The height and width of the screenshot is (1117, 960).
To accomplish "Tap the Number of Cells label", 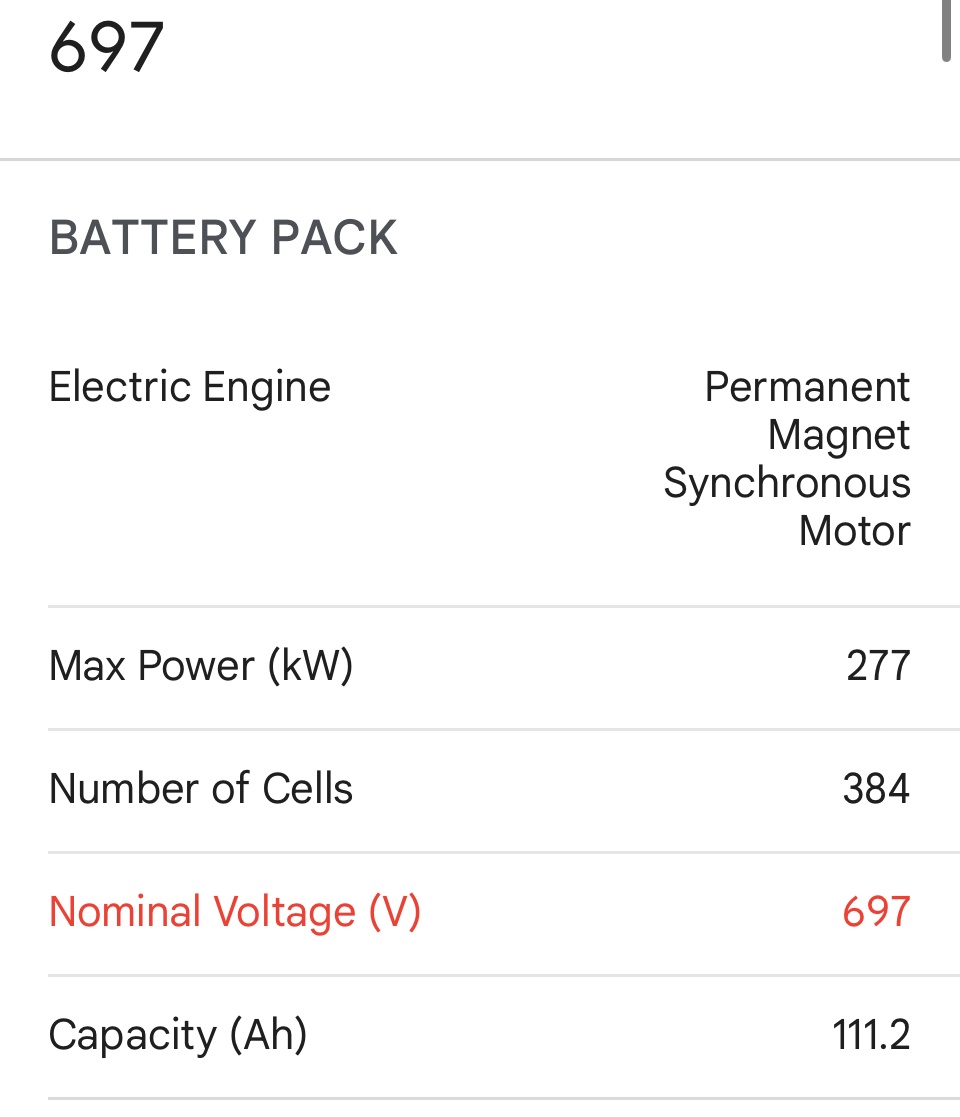I will click(200, 789).
